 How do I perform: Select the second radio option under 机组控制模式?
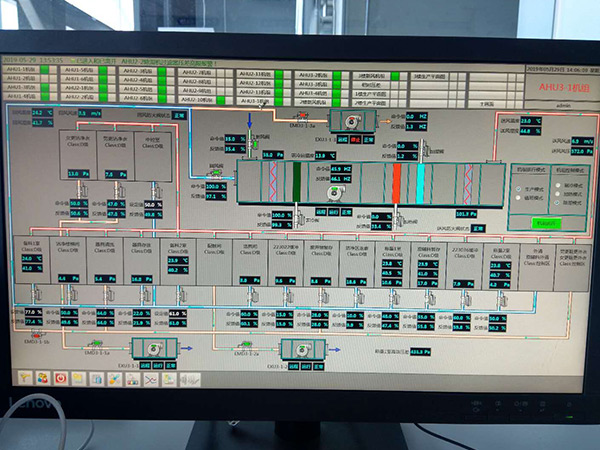click(558, 194)
